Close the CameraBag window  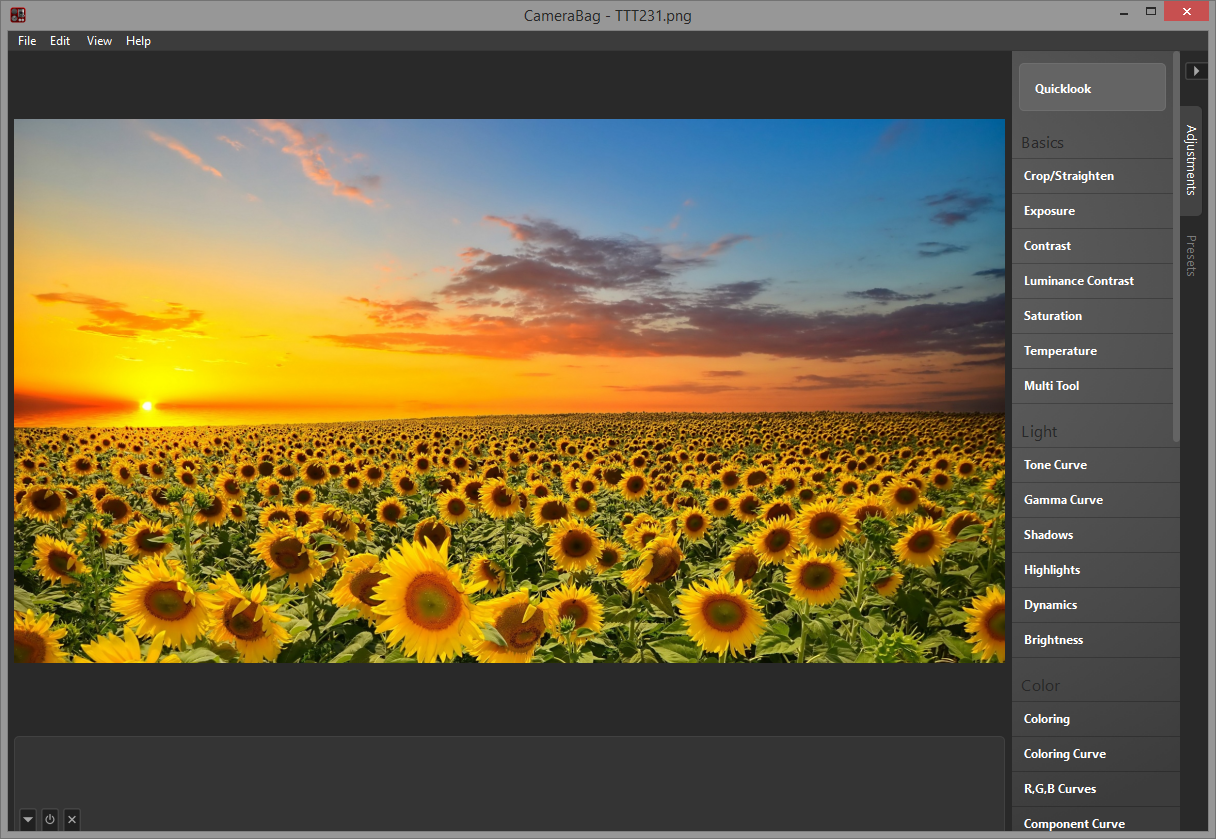1188,11
